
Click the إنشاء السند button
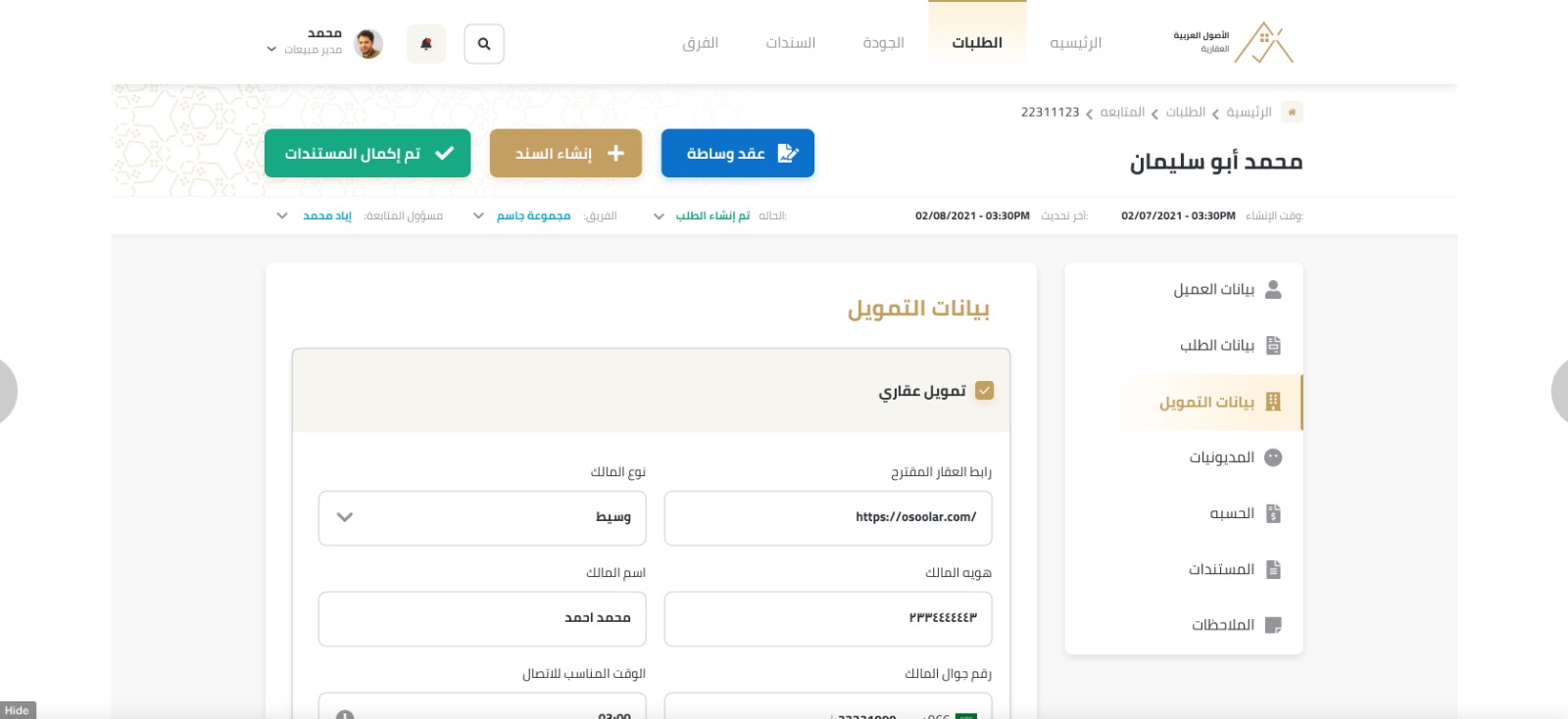[565, 153]
